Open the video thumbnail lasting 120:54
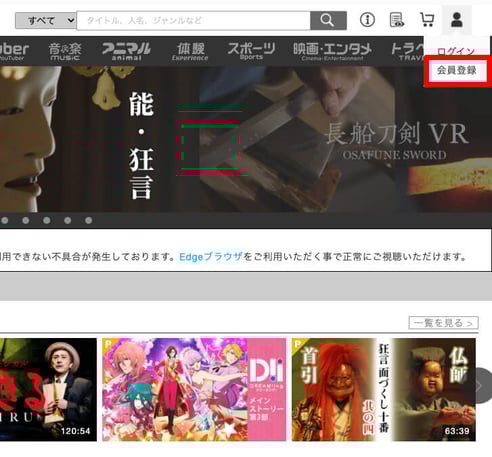The image size is (492, 457). [48, 389]
